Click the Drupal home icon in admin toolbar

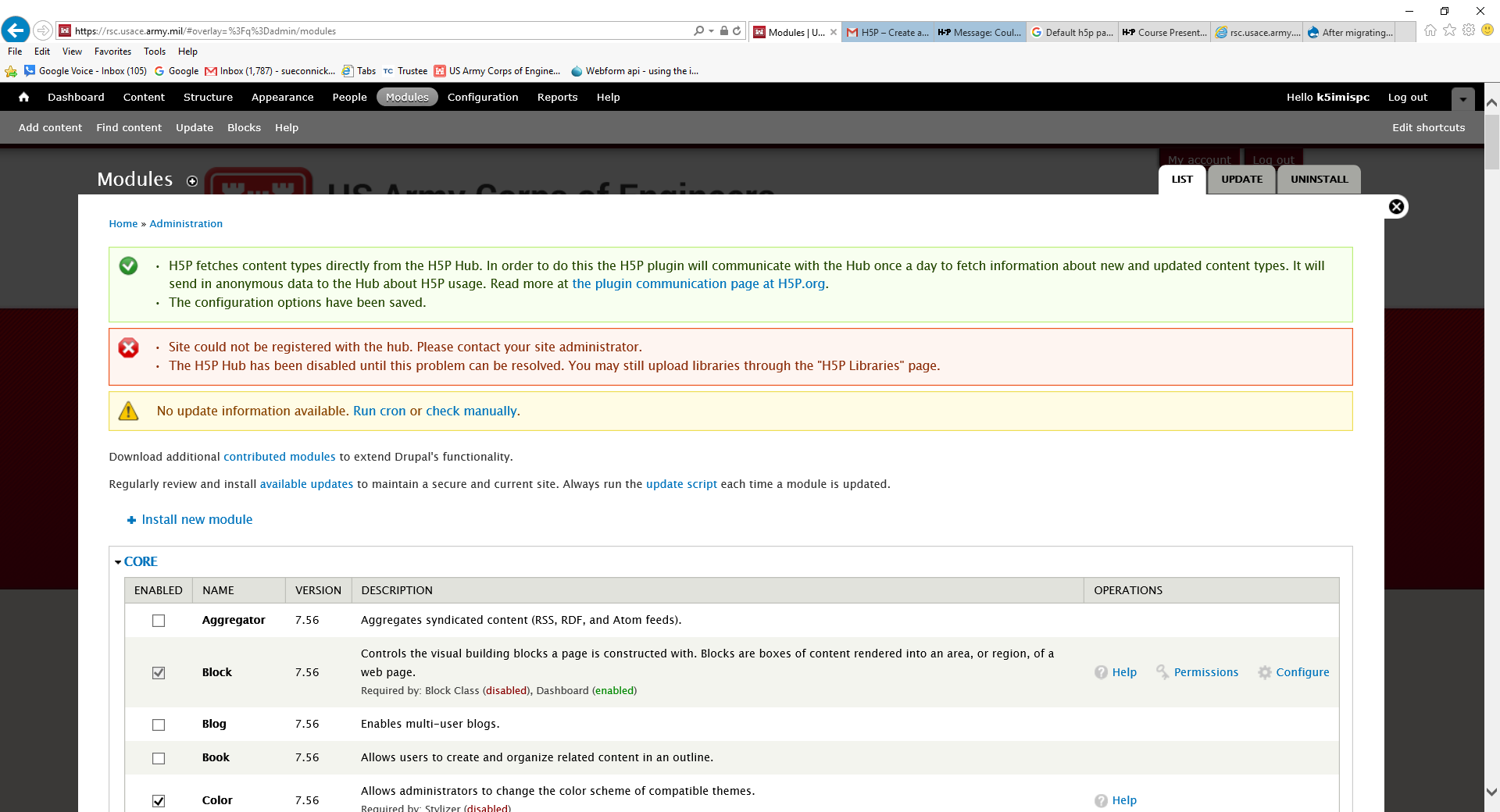click(x=23, y=97)
